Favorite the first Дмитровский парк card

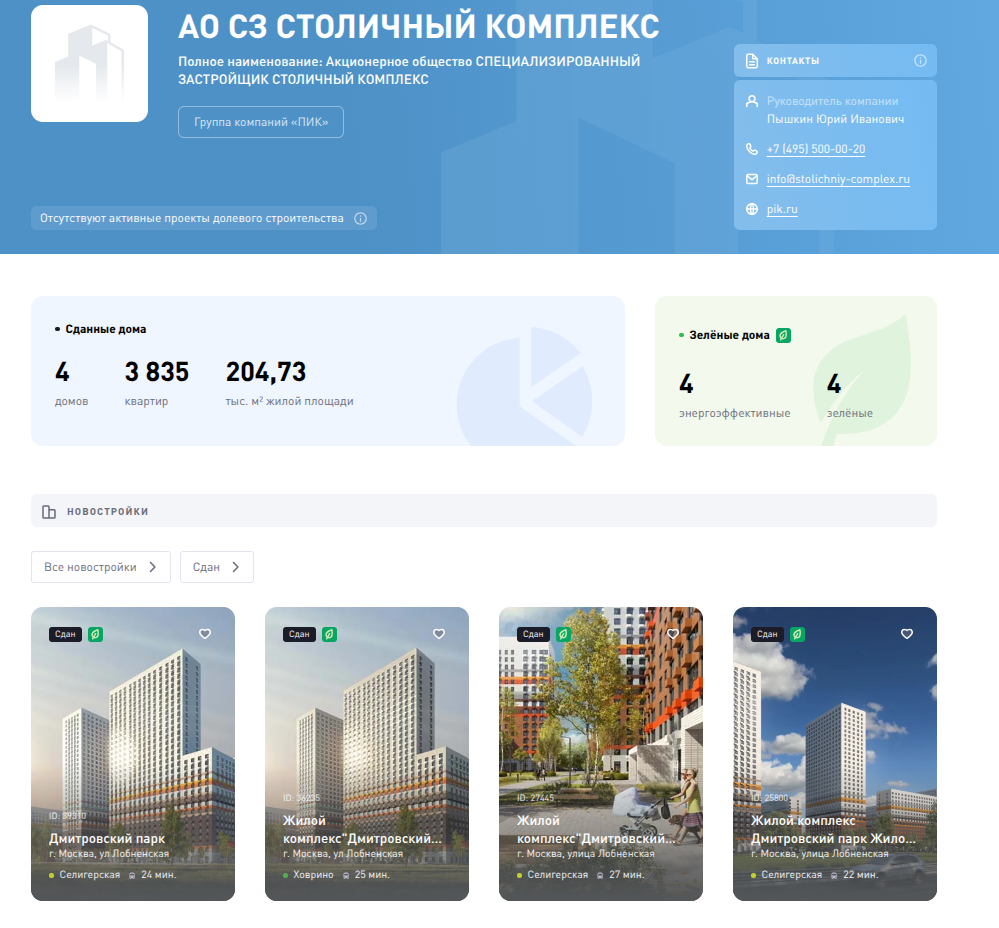tap(205, 634)
